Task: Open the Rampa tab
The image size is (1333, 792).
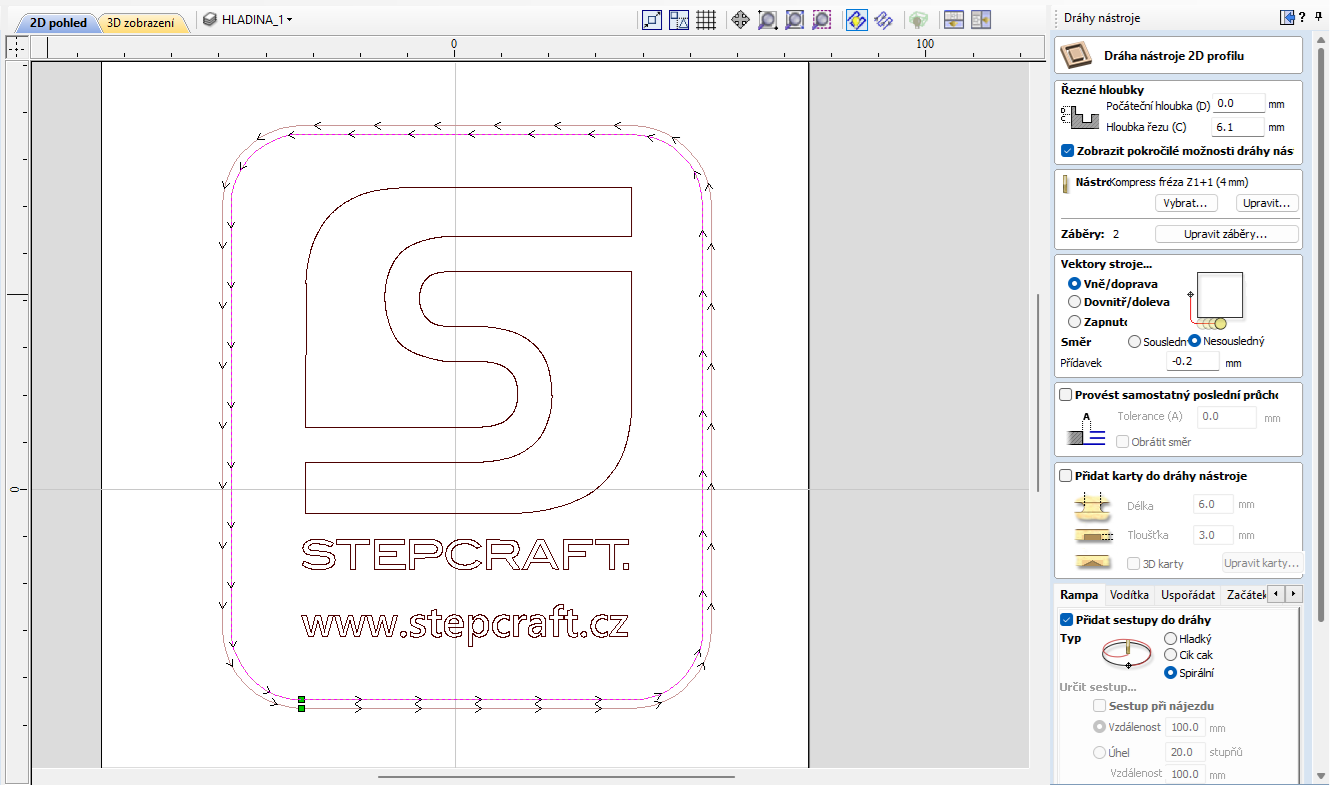Action: point(1079,595)
